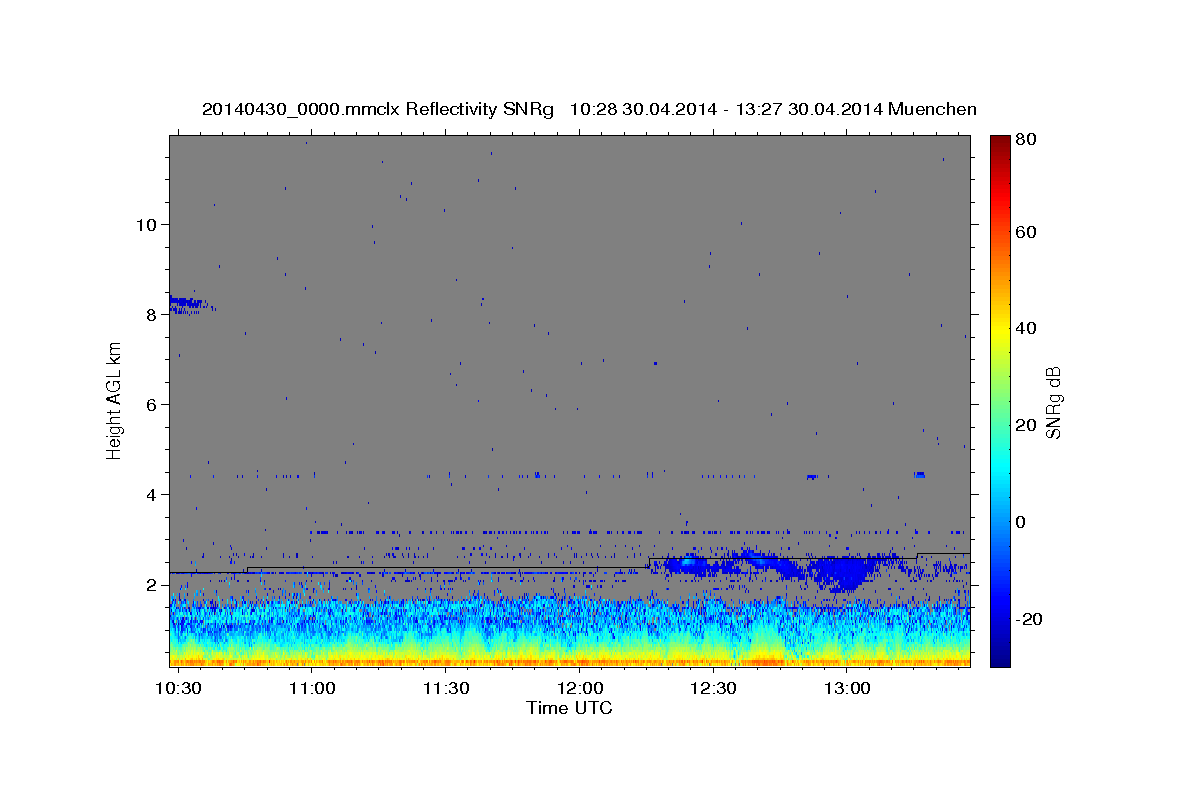This screenshot has height=800, width=1200.
Task: Click the 12:00 time tick label
Action: 580,689
